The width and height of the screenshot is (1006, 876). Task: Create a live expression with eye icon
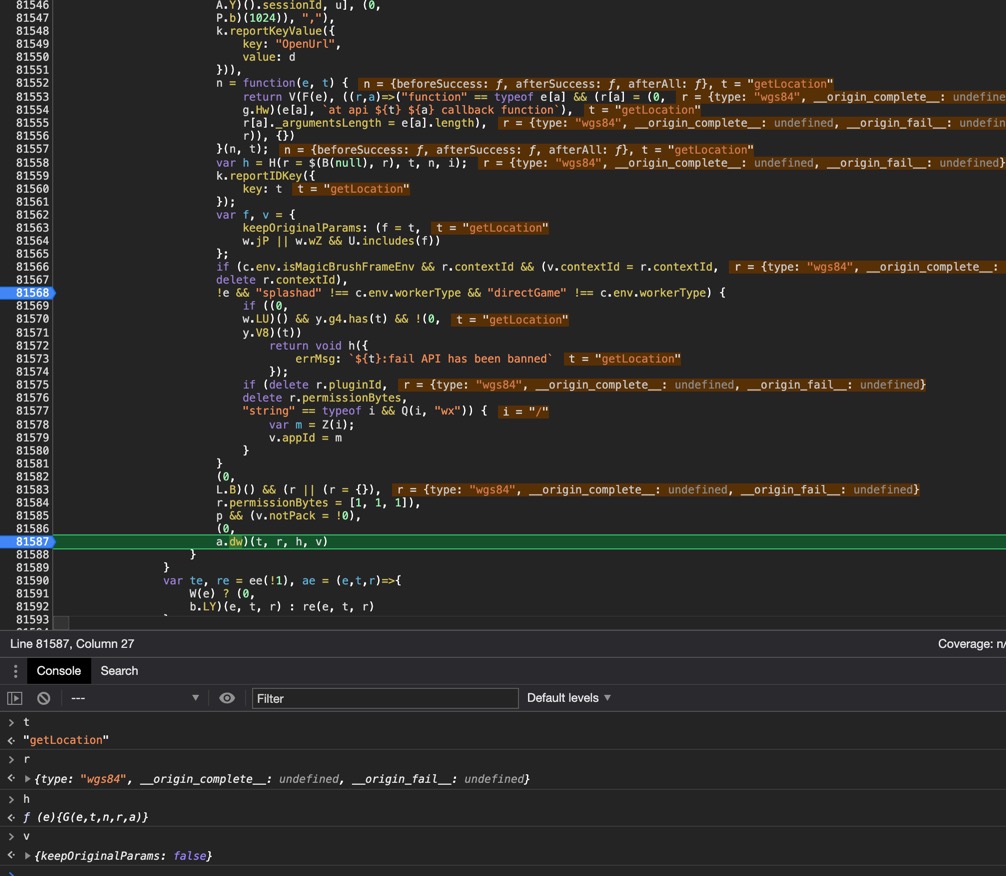pyautogui.click(x=227, y=698)
